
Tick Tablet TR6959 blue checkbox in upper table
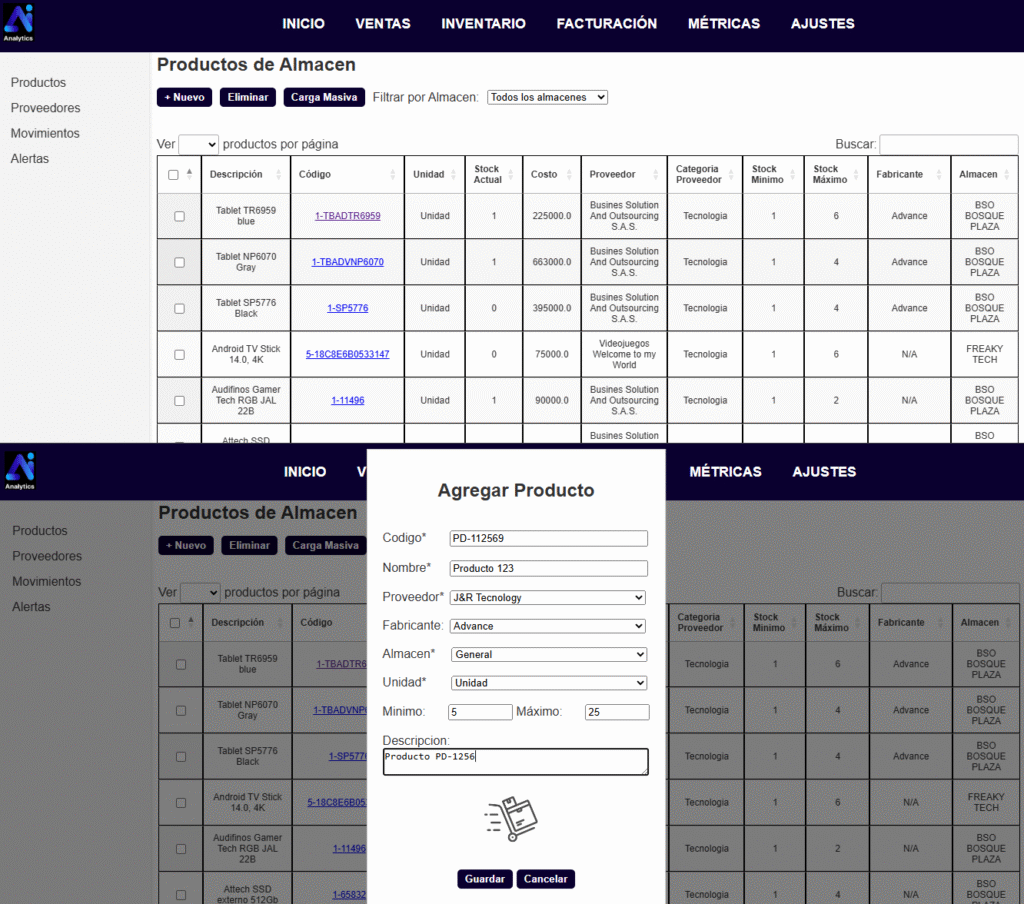pyautogui.click(x=179, y=216)
